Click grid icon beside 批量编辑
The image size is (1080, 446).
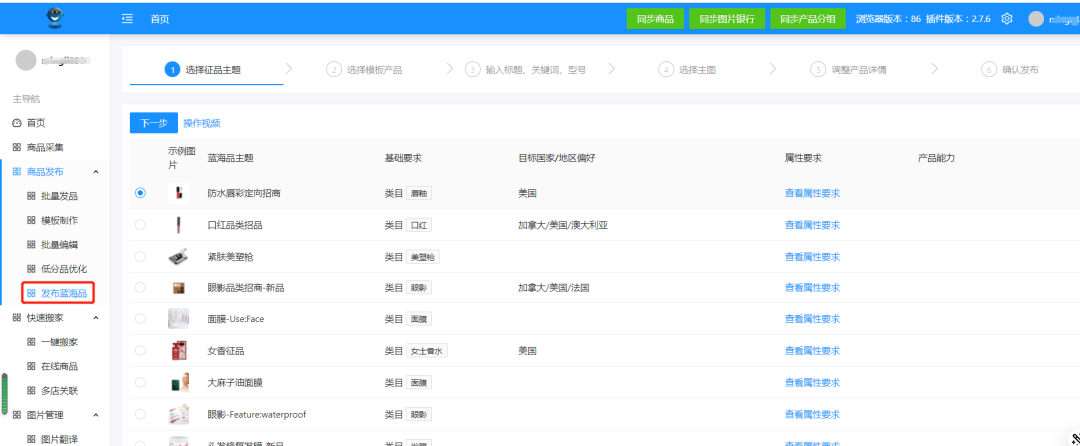click(31, 244)
